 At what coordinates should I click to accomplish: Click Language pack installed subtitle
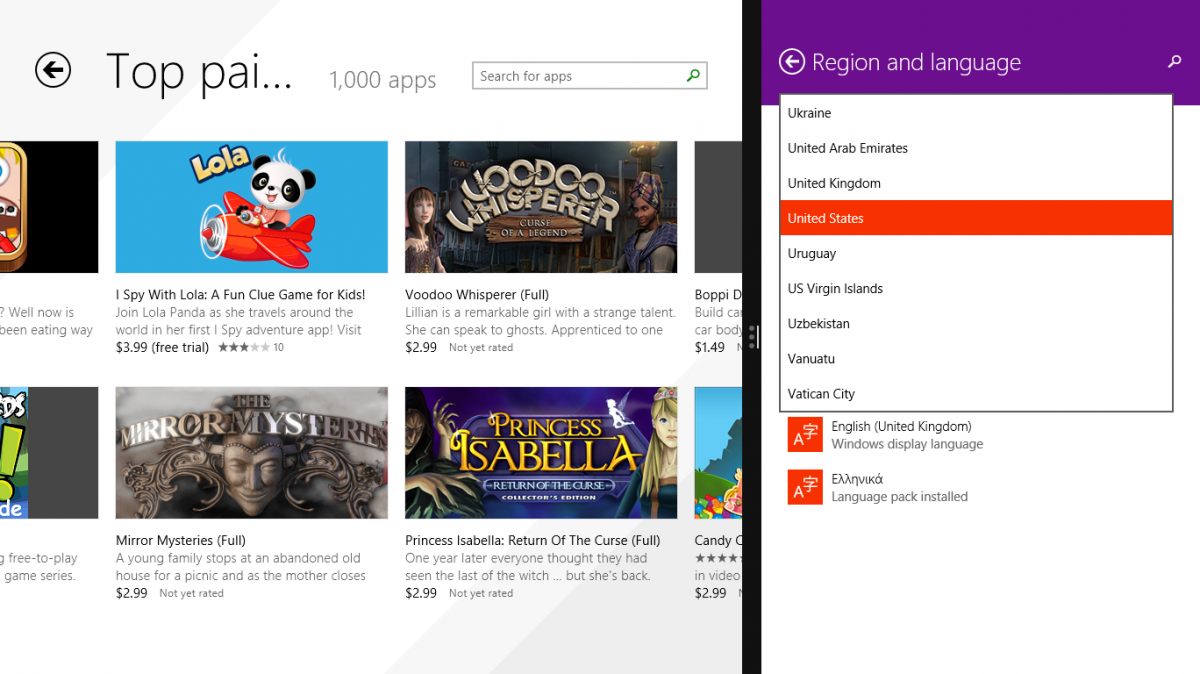click(899, 496)
